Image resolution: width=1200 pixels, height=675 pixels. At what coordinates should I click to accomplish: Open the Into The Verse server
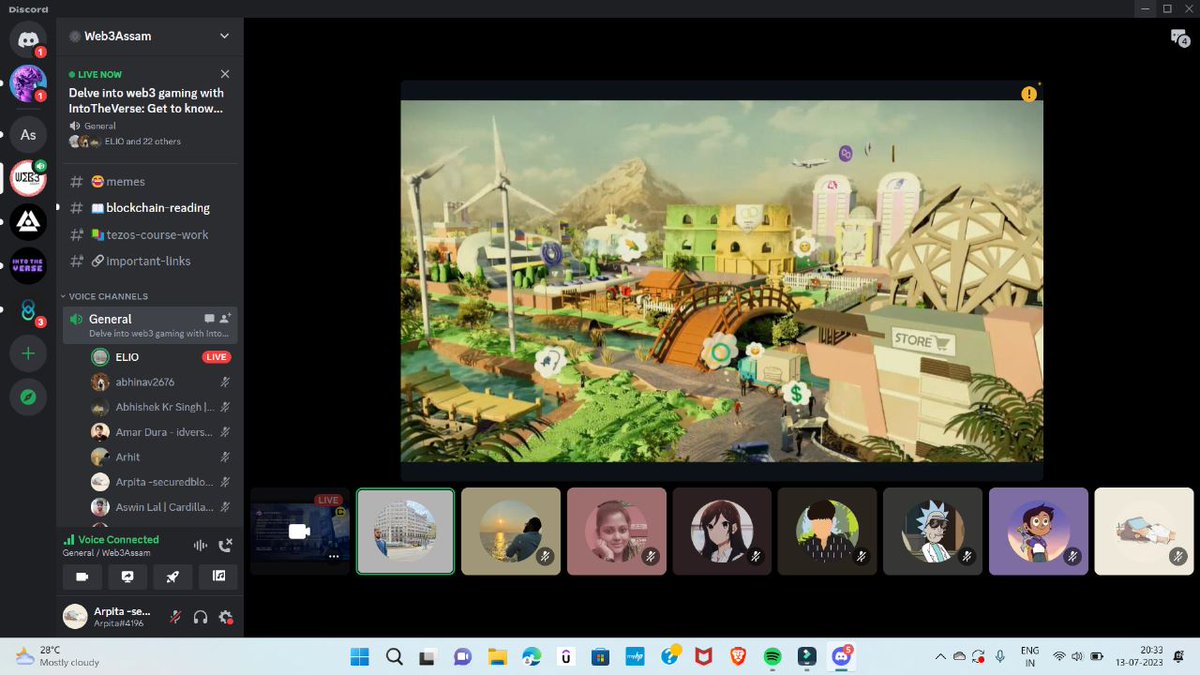coord(28,265)
